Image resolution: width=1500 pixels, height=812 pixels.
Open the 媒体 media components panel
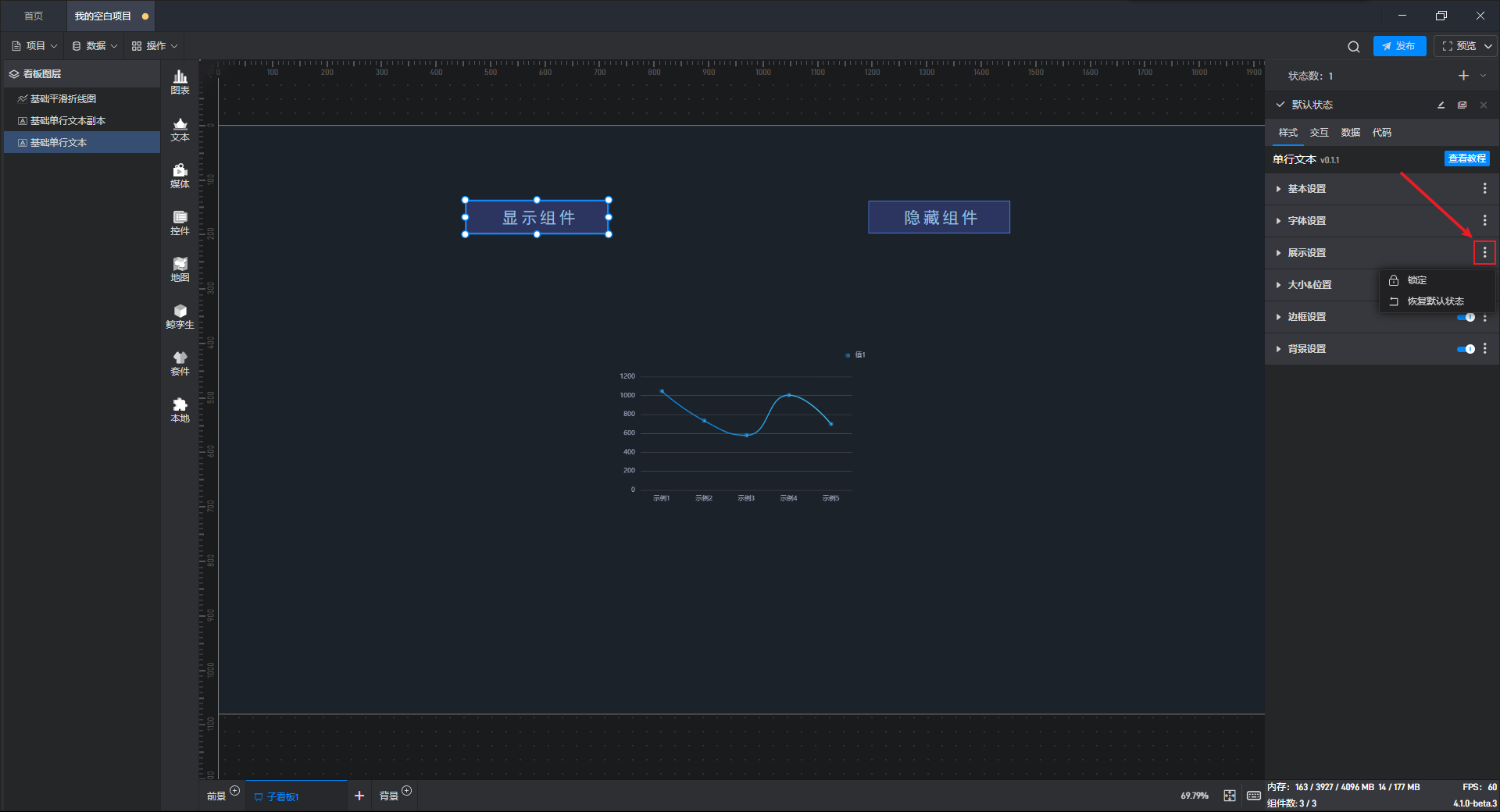tap(180, 176)
